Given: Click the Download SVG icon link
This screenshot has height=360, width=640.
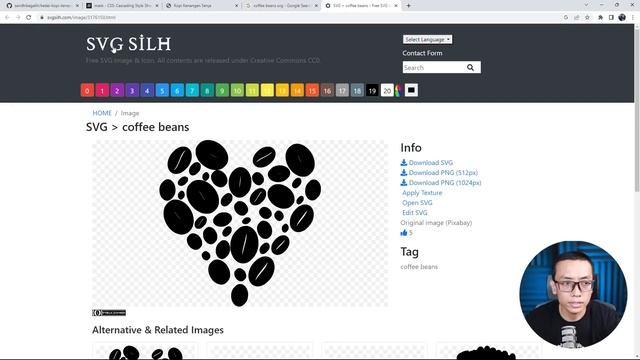Looking at the screenshot, I should [427, 162].
